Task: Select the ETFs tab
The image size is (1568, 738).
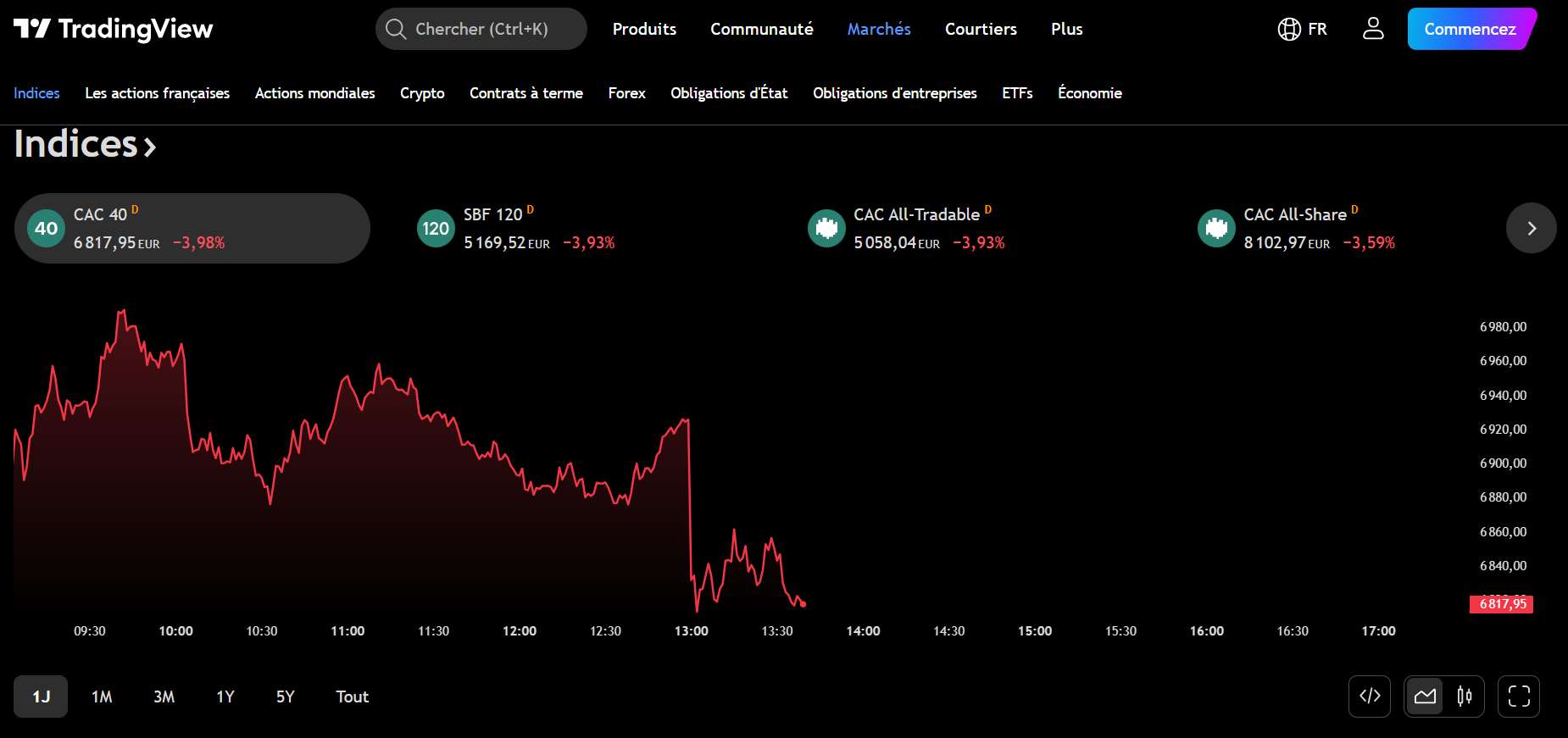Action: [x=1017, y=93]
